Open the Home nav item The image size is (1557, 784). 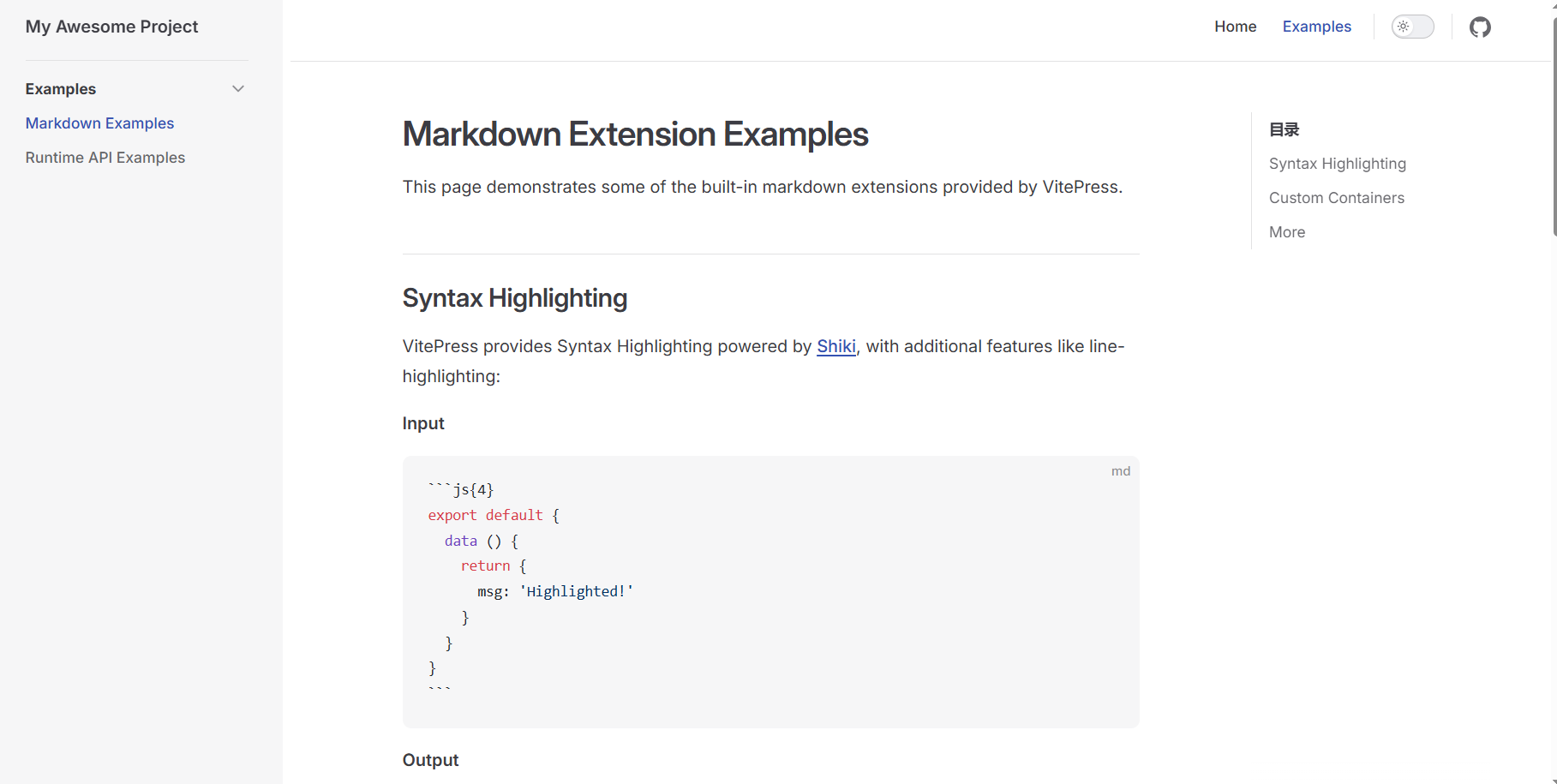point(1235,27)
